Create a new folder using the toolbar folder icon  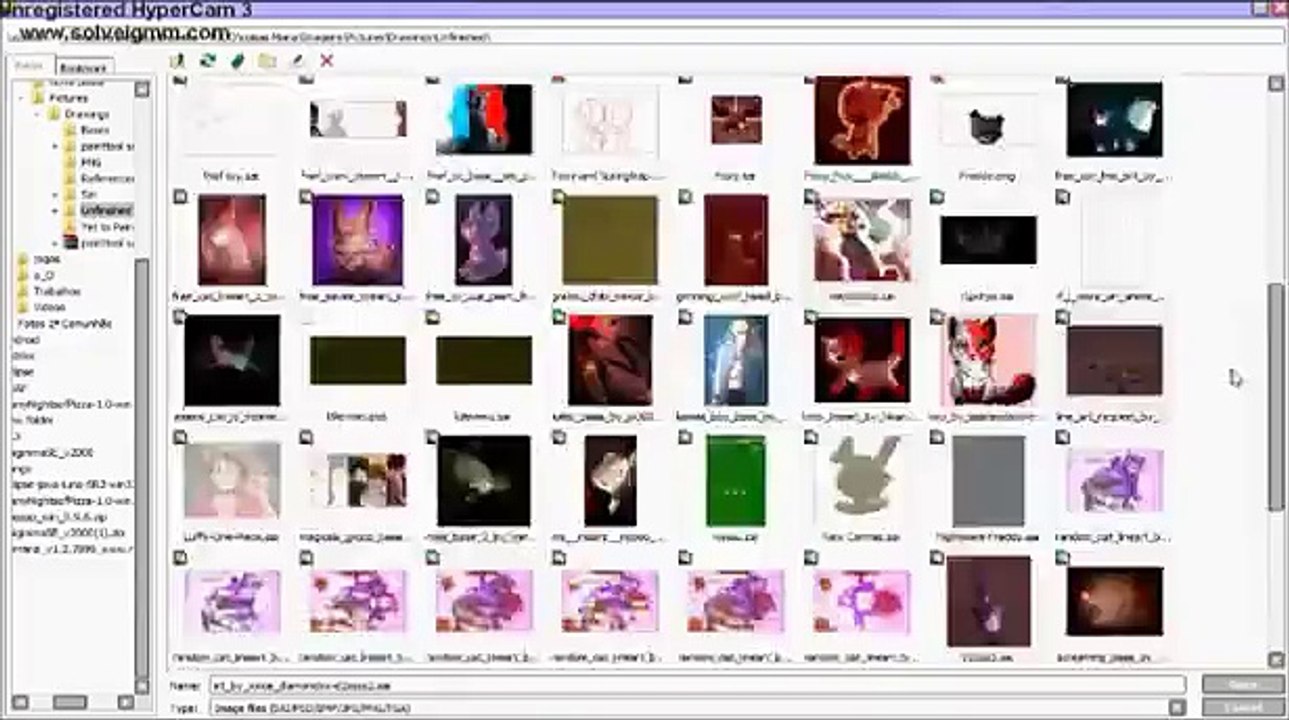tap(267, 61)
